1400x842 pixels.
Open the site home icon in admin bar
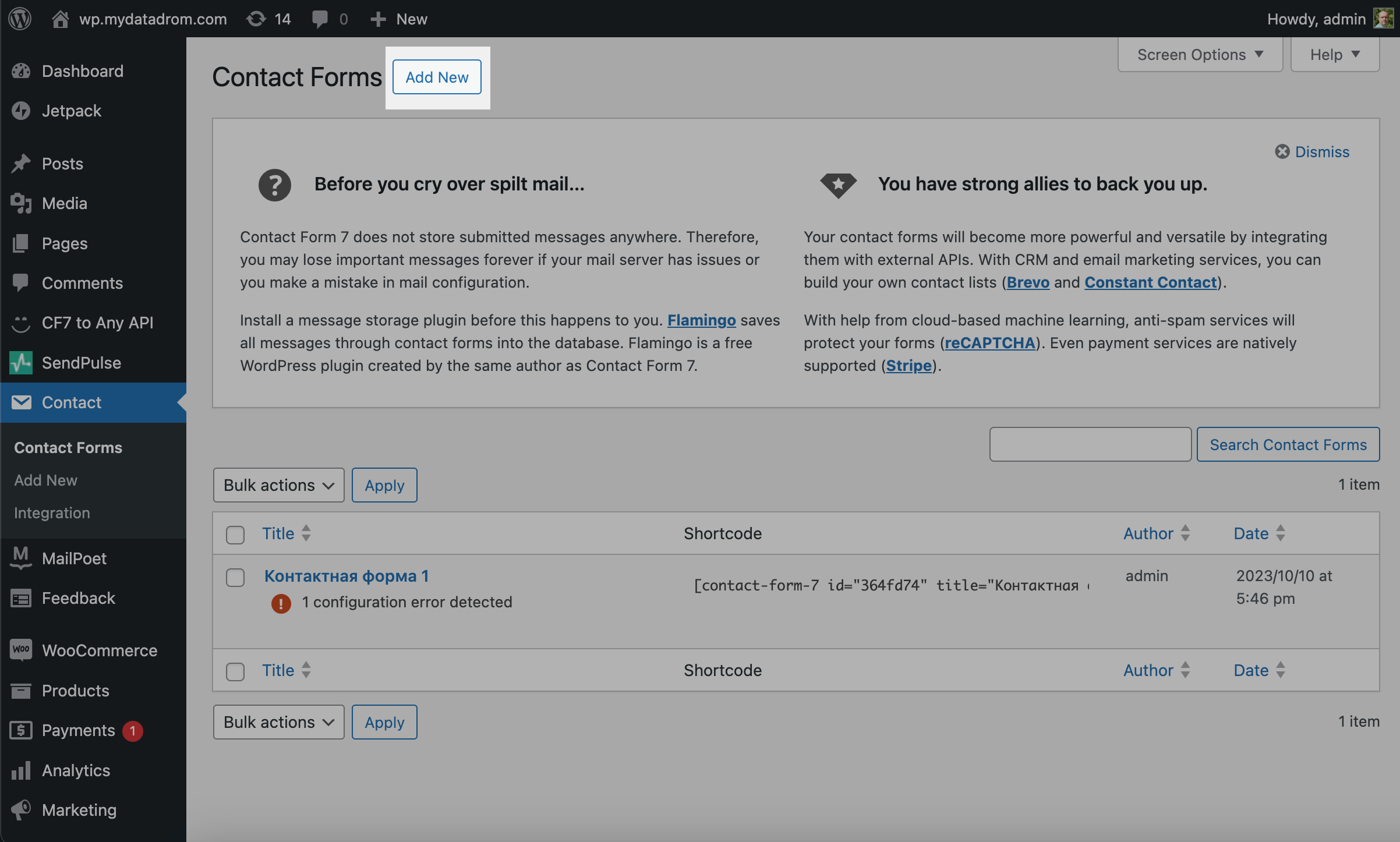(60, 19)
